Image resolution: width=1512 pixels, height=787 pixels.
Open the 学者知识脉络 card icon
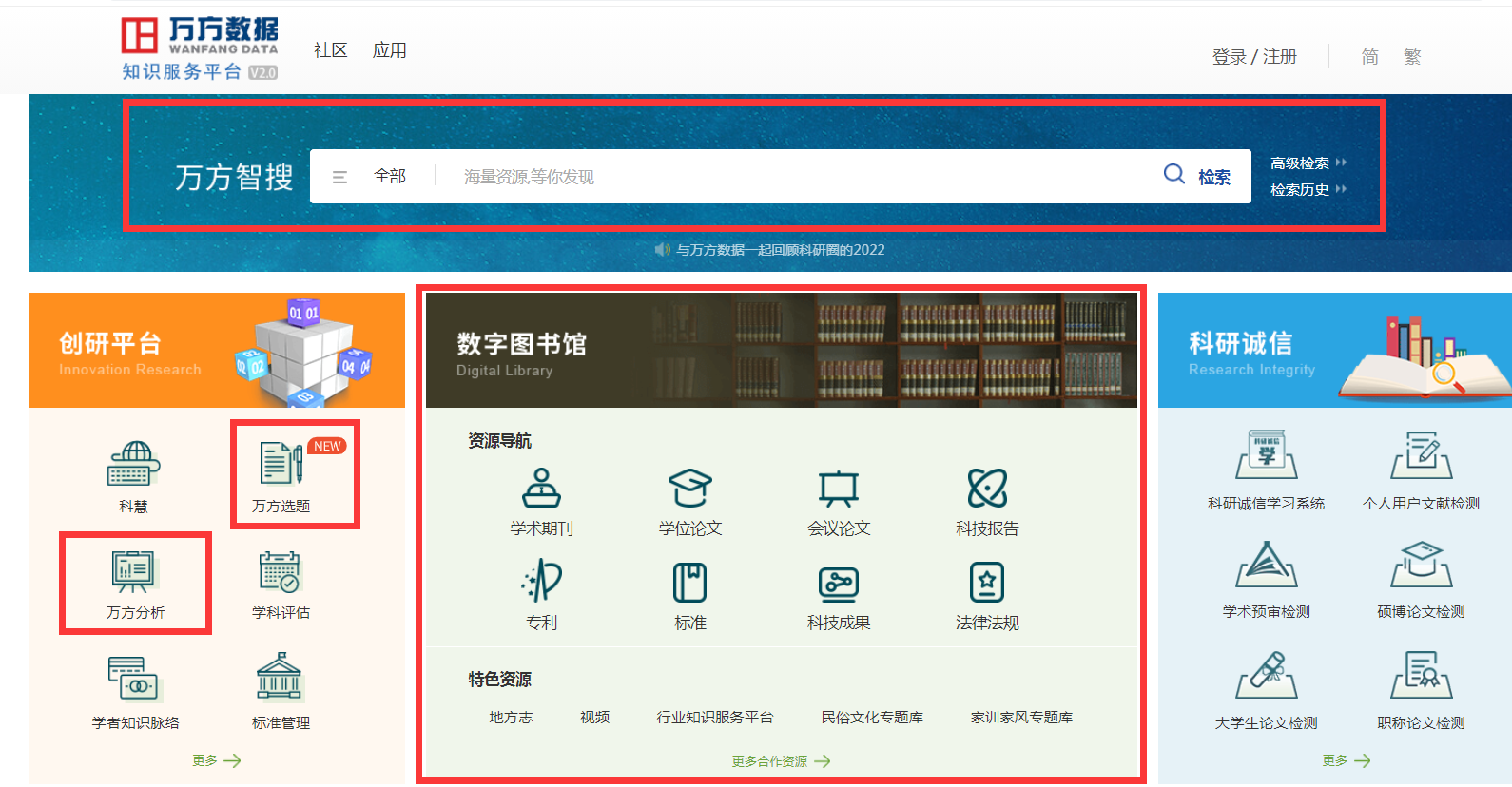[134, 679]
